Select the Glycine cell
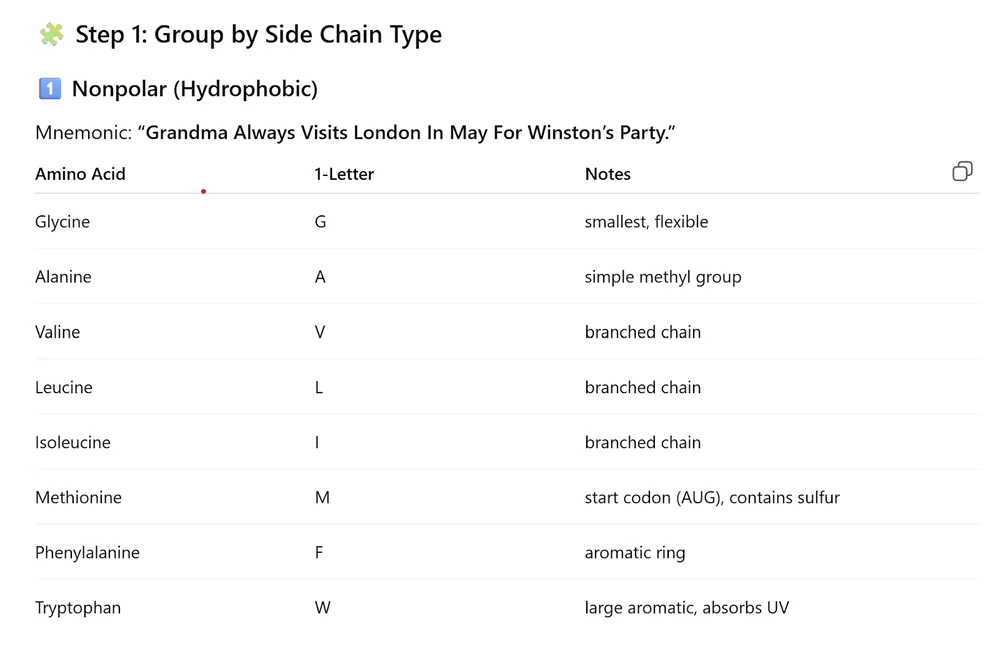Viewport: 1000px width, 671px height. [x=62, y=222]
